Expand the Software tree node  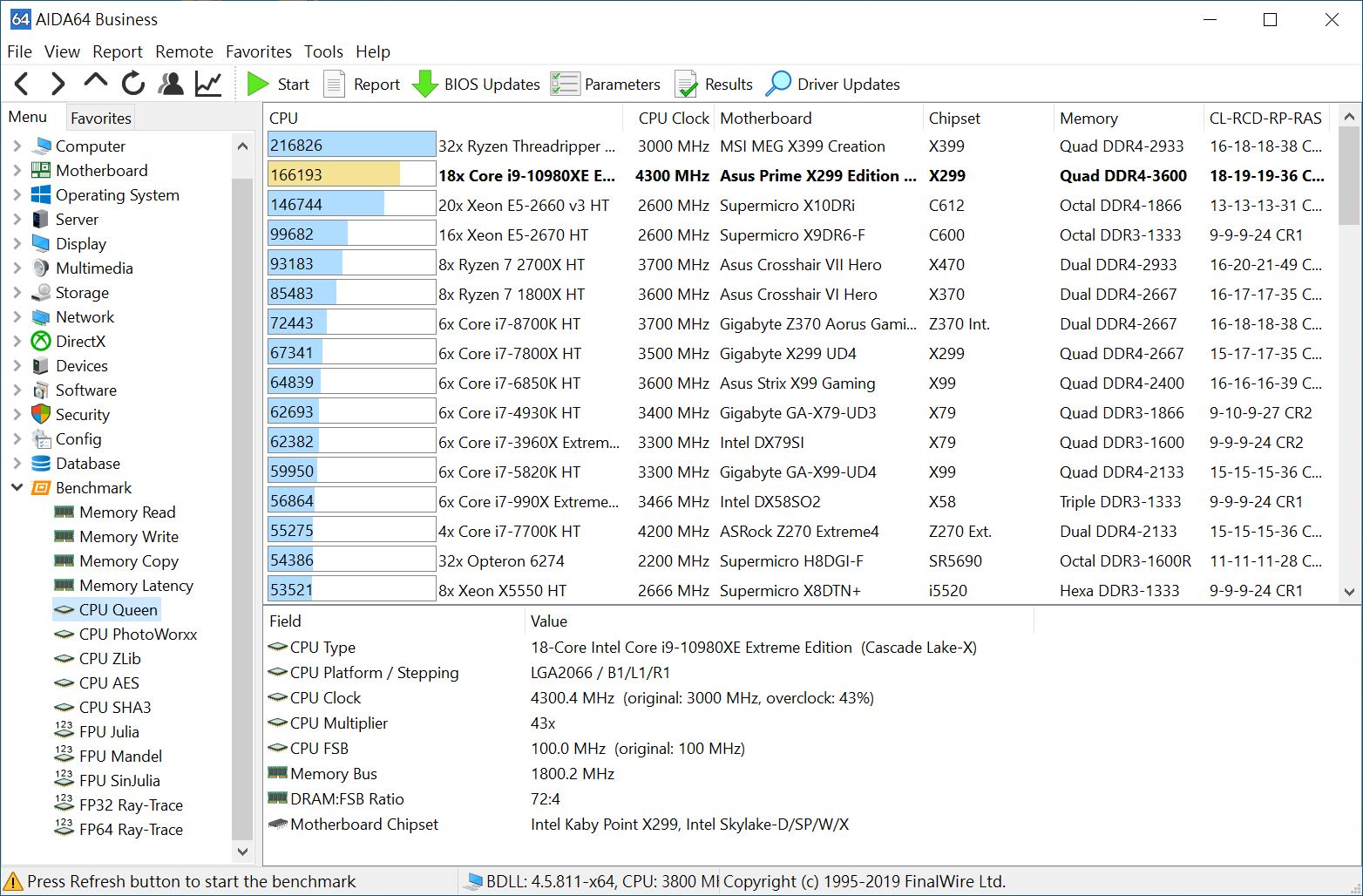pos(17,390)
